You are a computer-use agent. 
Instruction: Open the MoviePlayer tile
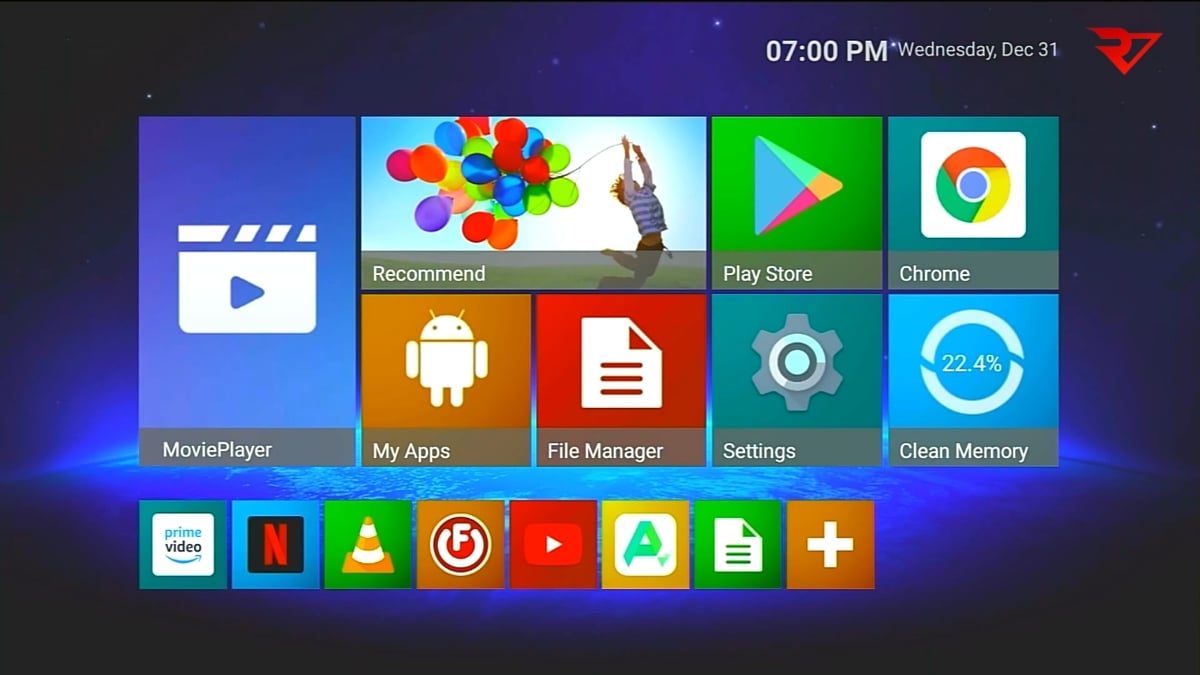click(x=247, y=291)
